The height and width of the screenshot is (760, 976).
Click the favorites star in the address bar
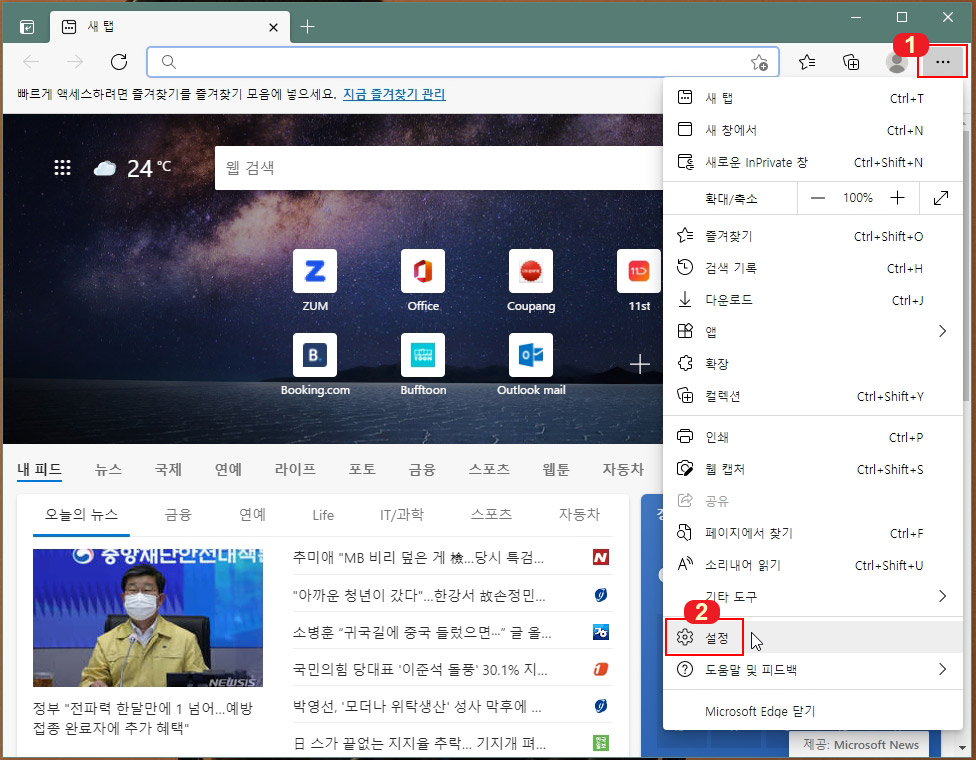pyautogui.click(x=759, y=61)
